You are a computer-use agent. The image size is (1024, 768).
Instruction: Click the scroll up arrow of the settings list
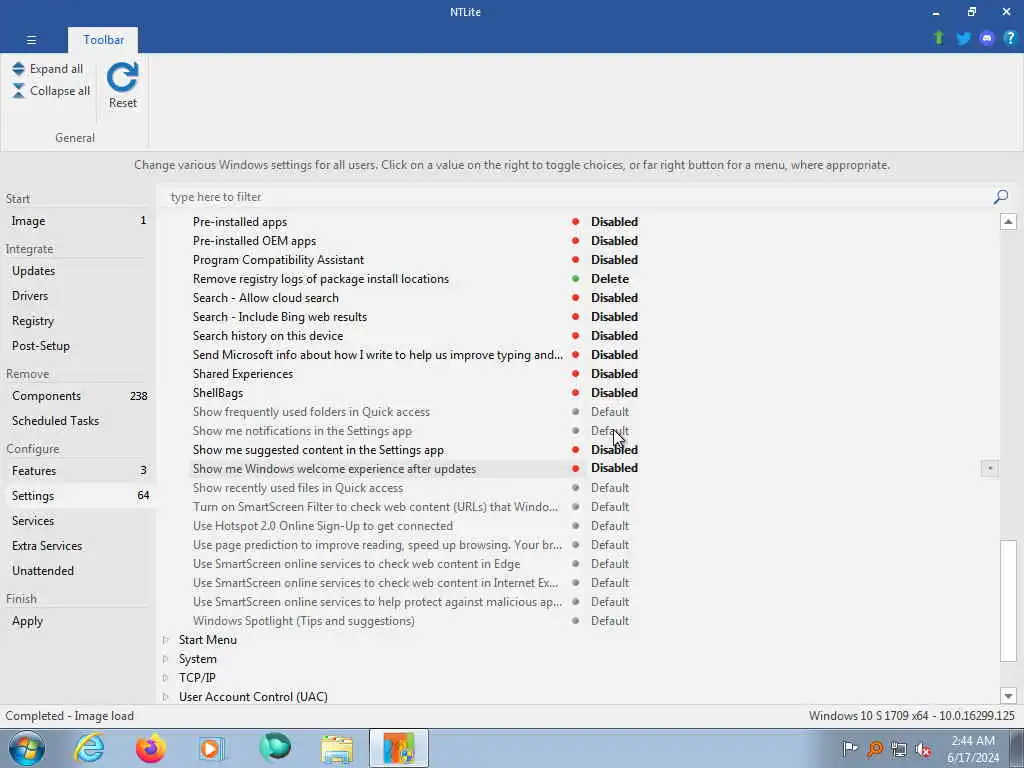pos(1008,221)
